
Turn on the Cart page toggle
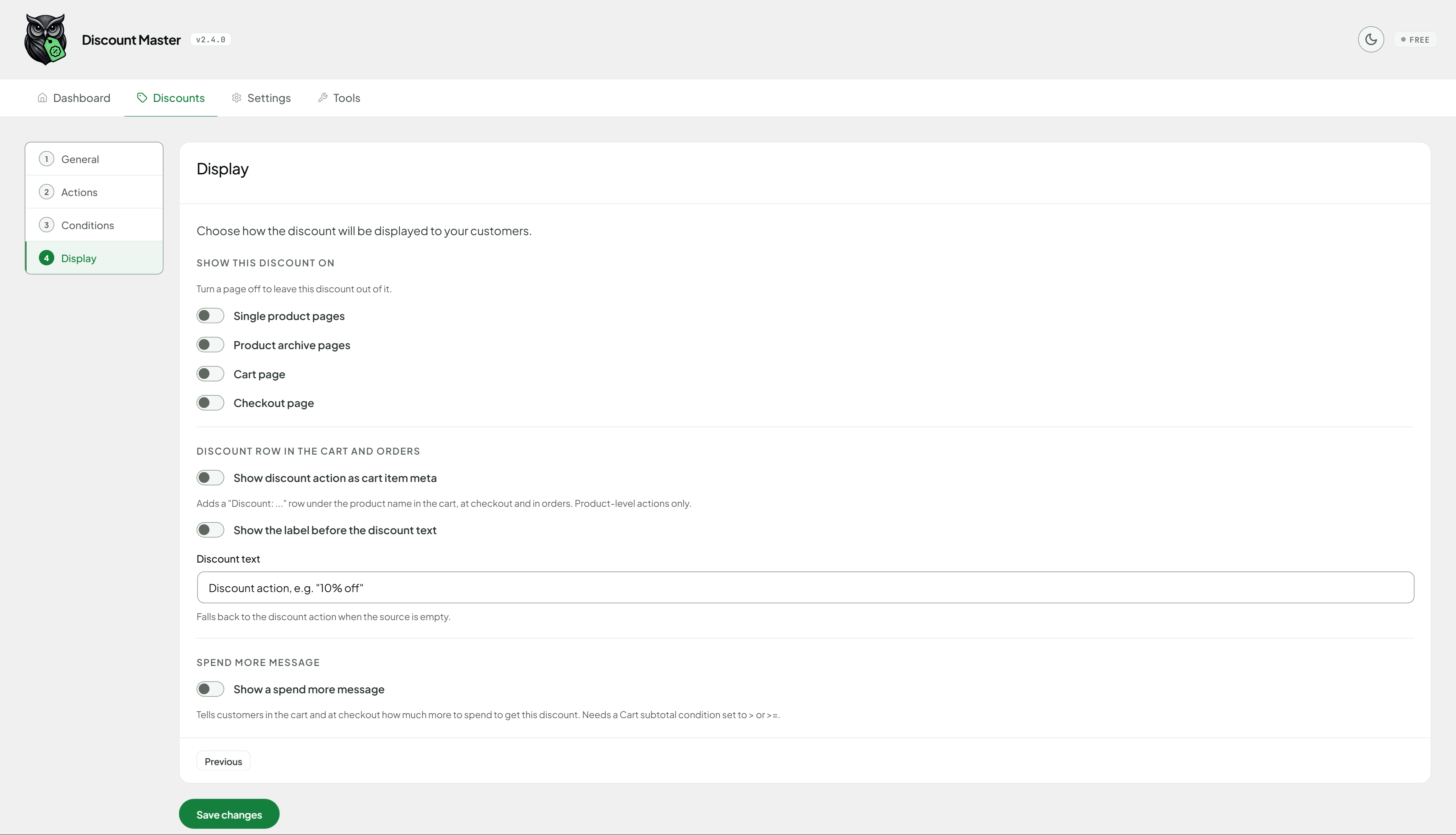click(x=210, y=374)
